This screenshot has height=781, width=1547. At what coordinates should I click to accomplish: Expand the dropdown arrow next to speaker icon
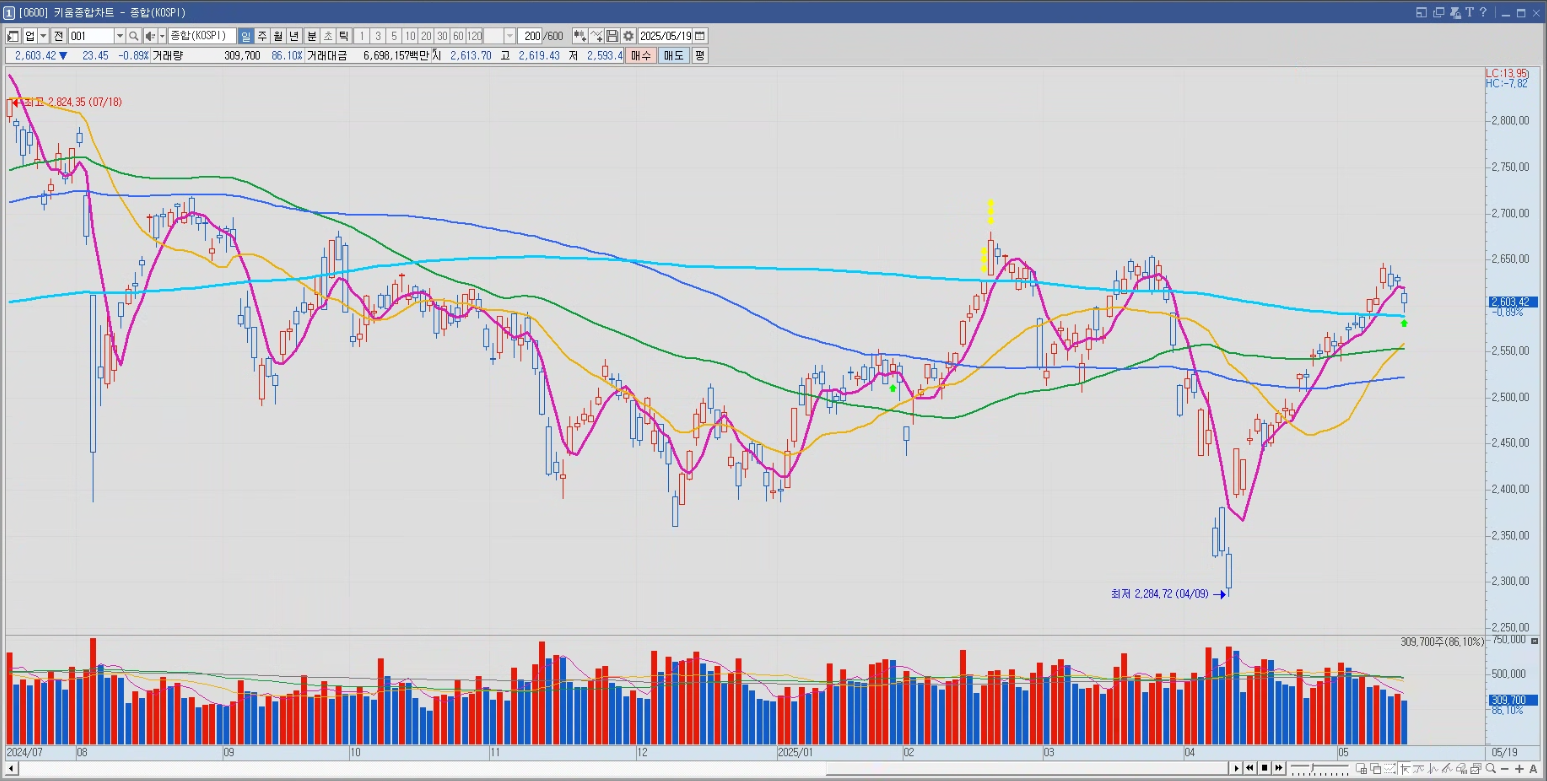point(162,36)
